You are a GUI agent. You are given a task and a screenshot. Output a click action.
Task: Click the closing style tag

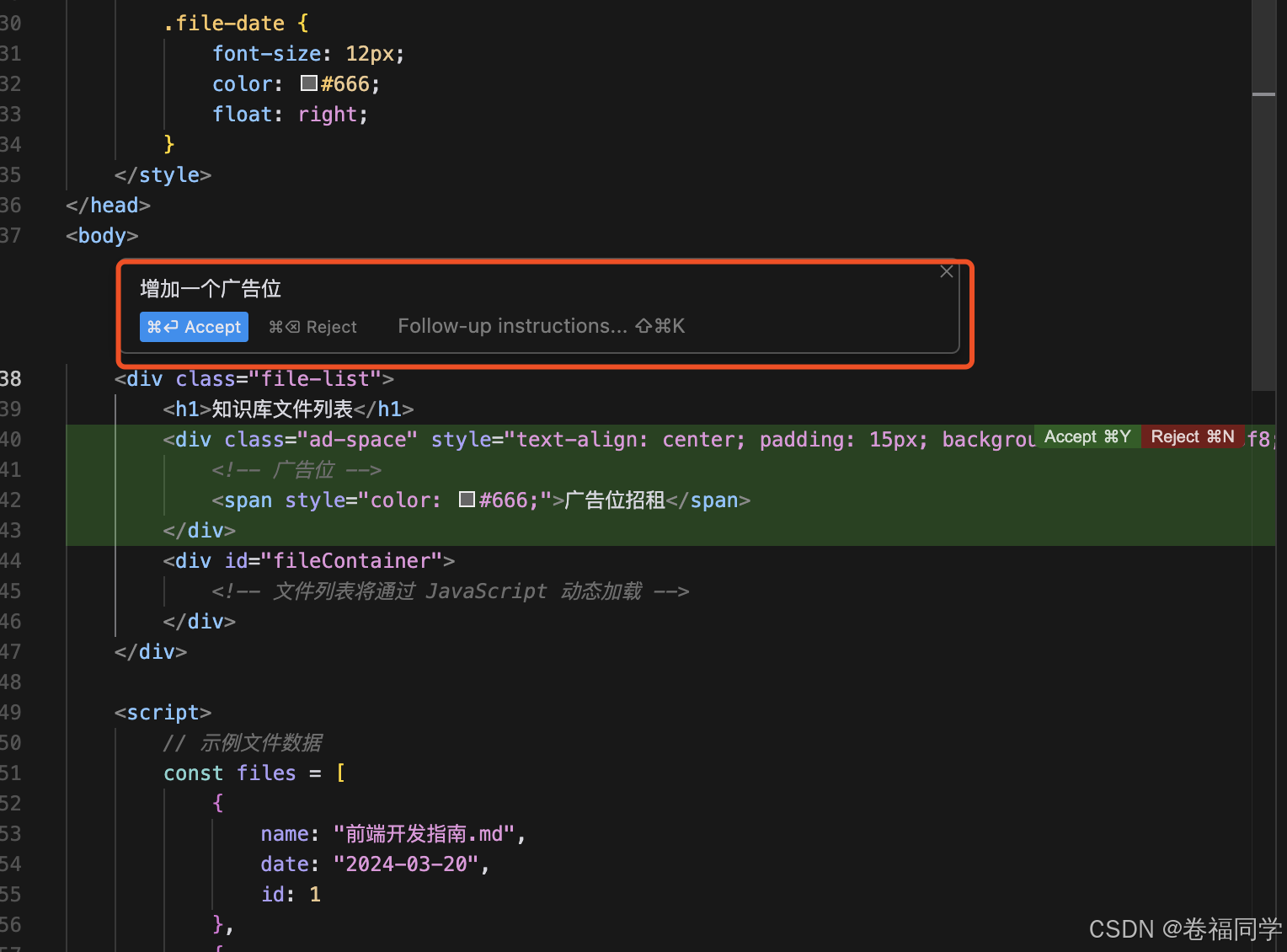163,175
